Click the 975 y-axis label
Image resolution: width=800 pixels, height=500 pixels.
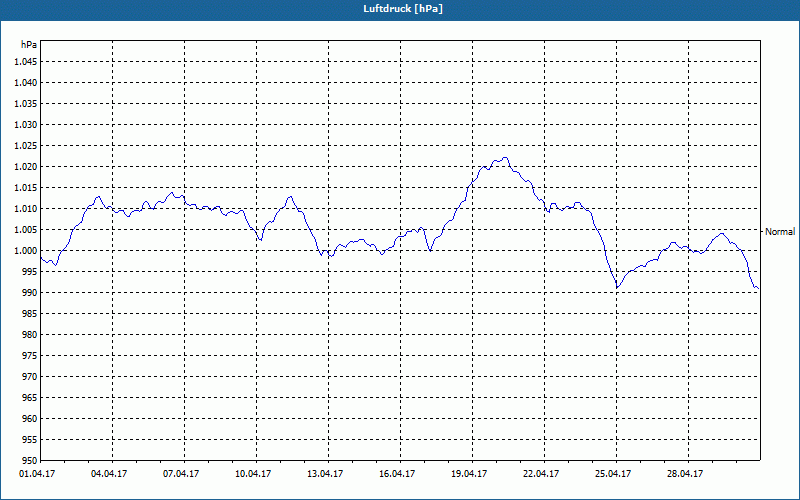(x=31, y=356)
